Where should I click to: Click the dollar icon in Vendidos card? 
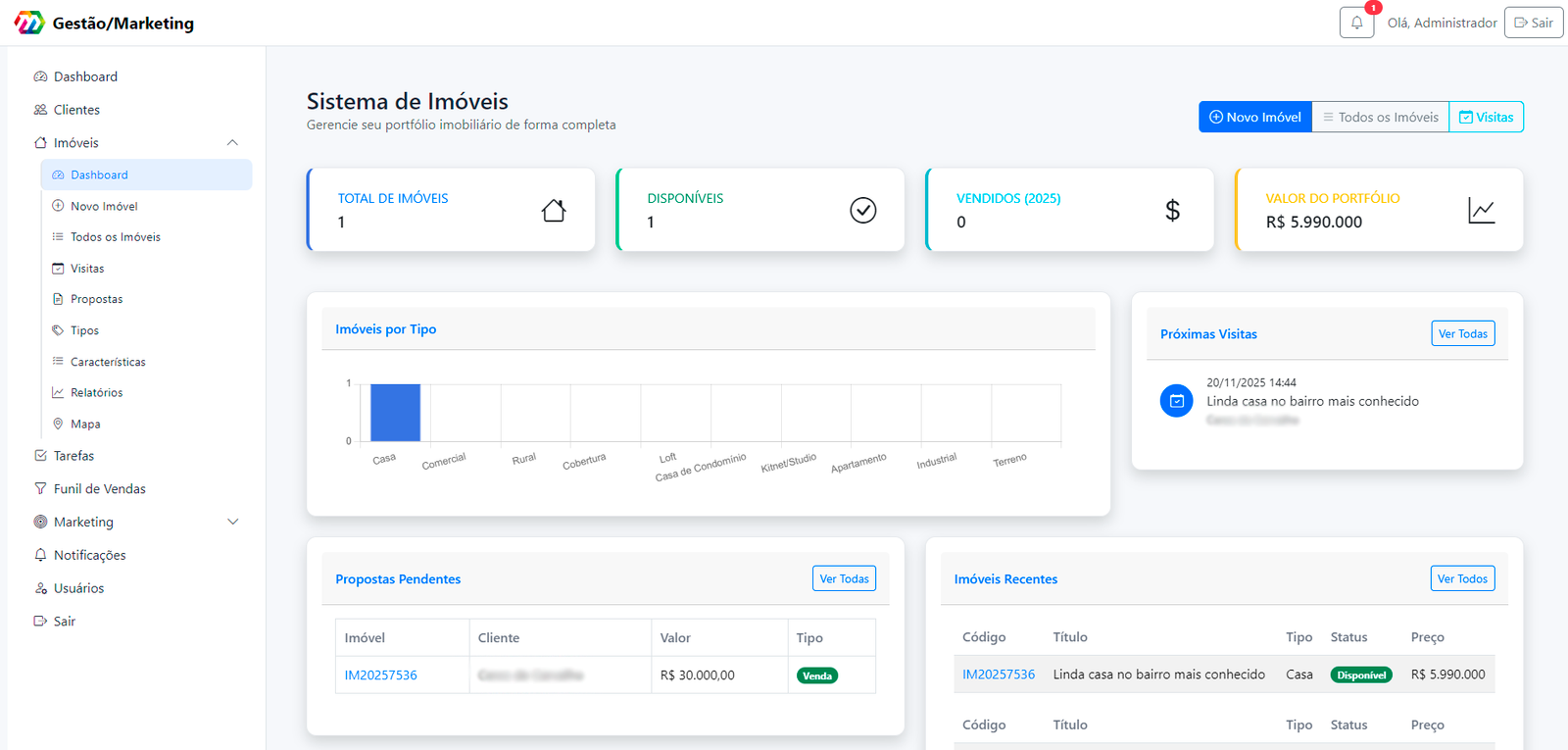pyautogui.click(x=1172, y=211)
